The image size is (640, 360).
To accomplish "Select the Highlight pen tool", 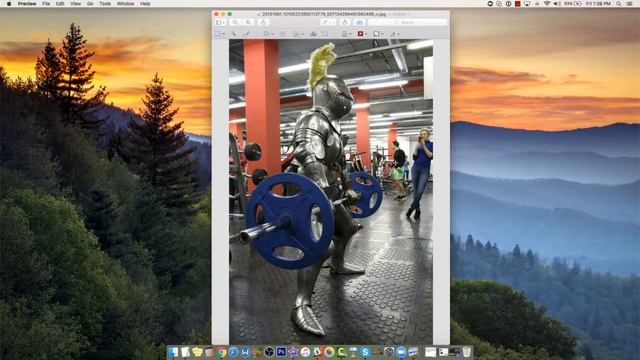I will [325, 22].
